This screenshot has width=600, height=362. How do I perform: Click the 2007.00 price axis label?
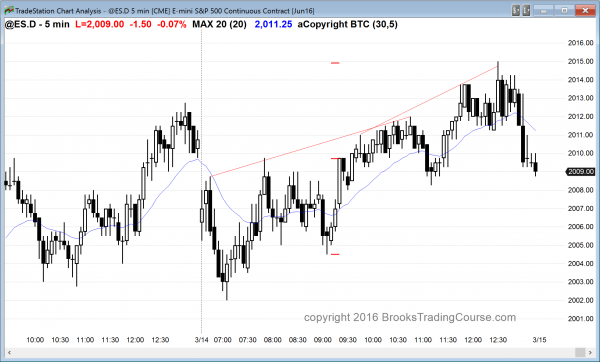coord(580,208)
